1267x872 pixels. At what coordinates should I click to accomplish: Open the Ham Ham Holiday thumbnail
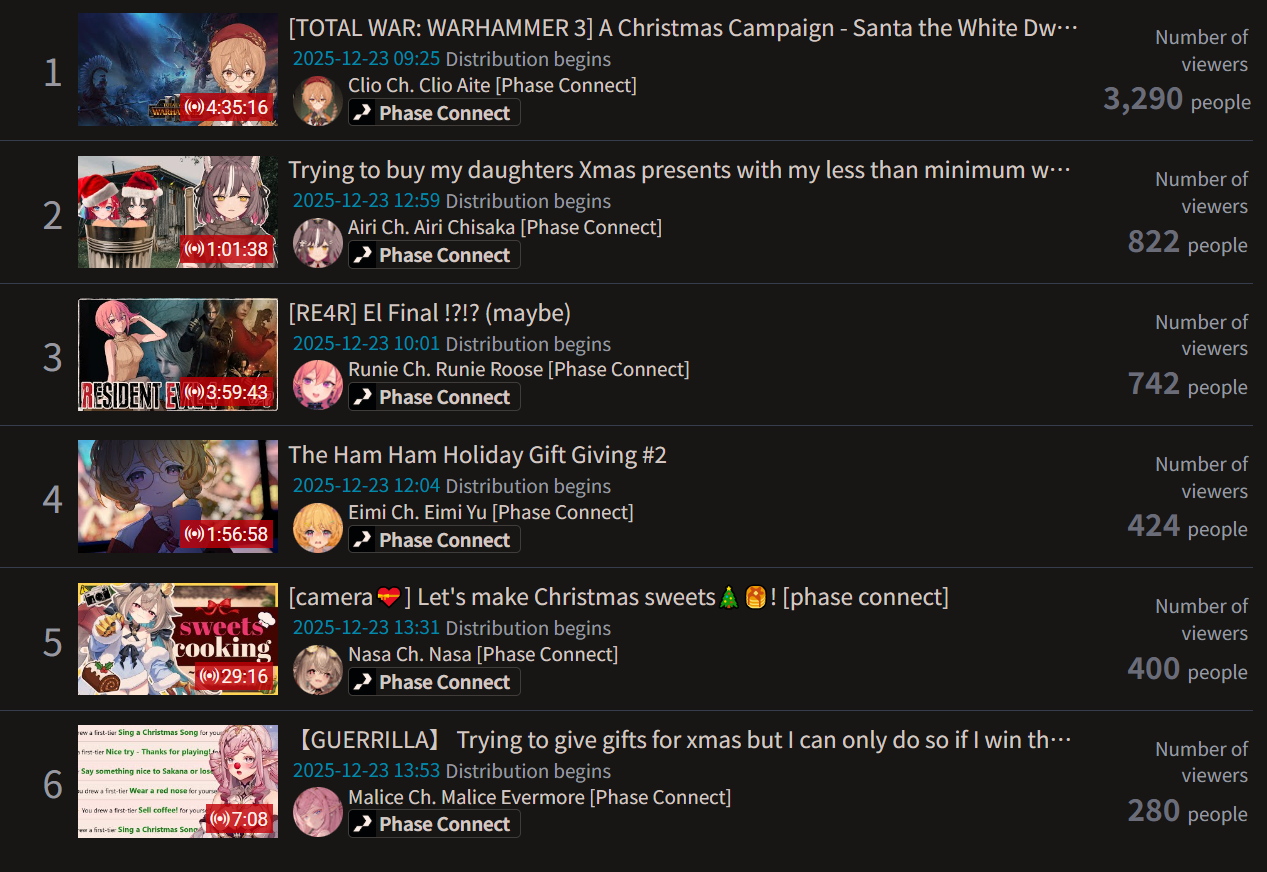(x=178, y=497)
